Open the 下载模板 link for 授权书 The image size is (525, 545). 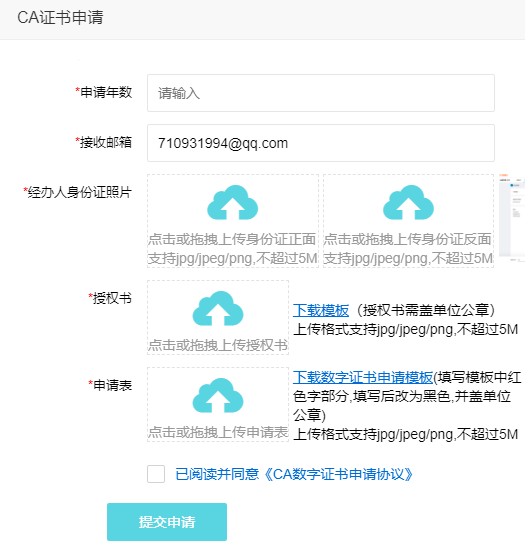321,310
